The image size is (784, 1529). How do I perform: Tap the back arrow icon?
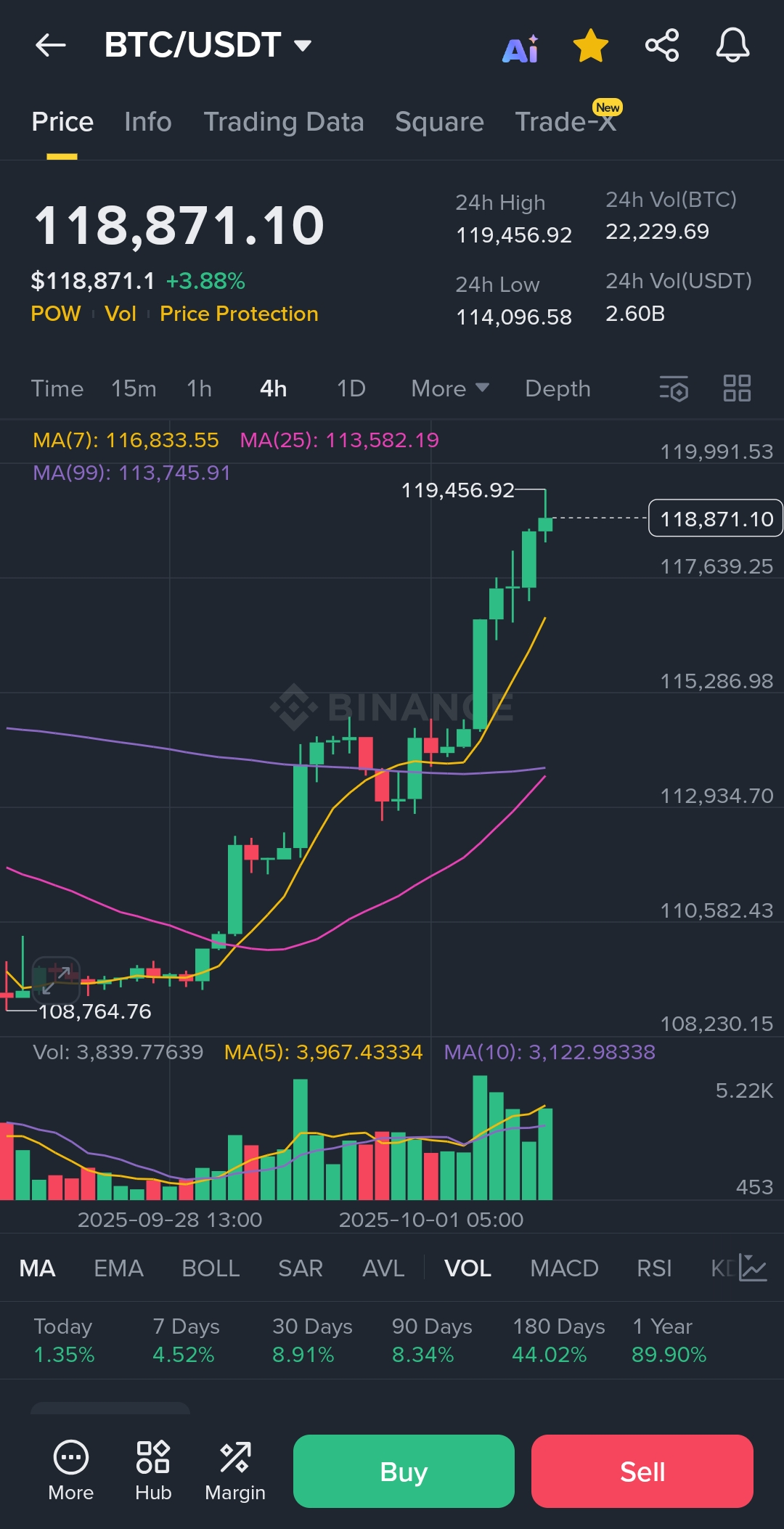pyautogui.click(x=50, y=45)
